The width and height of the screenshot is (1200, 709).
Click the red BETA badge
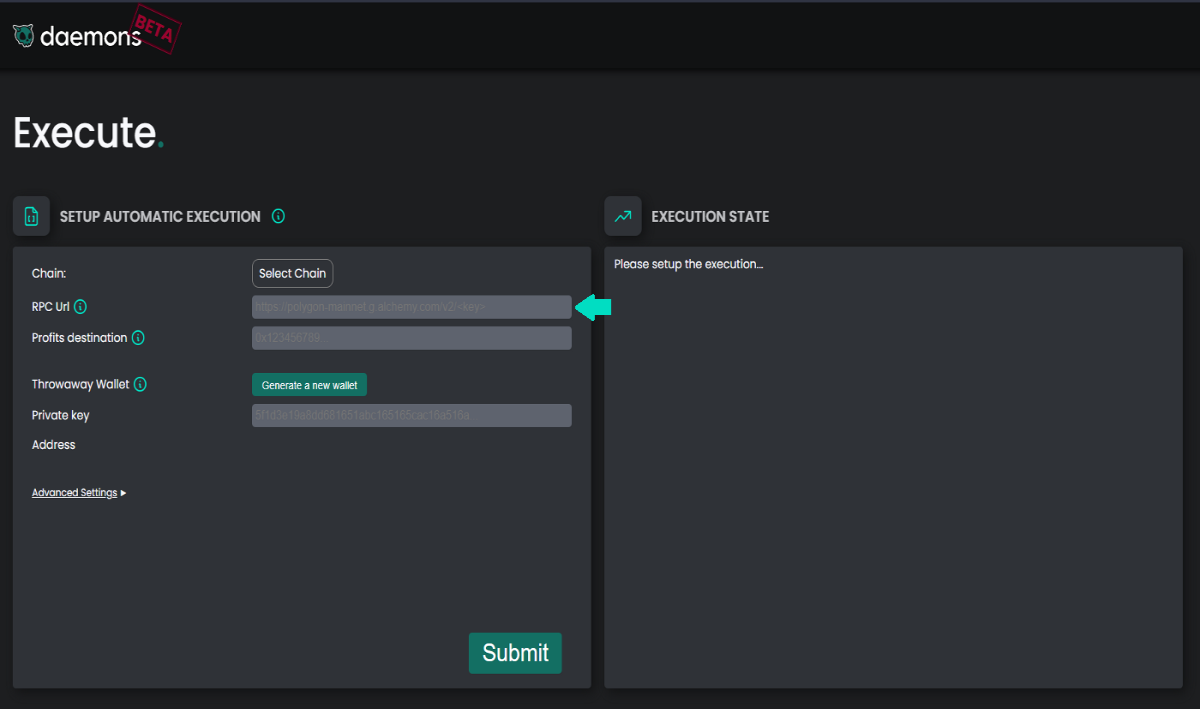pyautogui.click(x=155, y=29)
